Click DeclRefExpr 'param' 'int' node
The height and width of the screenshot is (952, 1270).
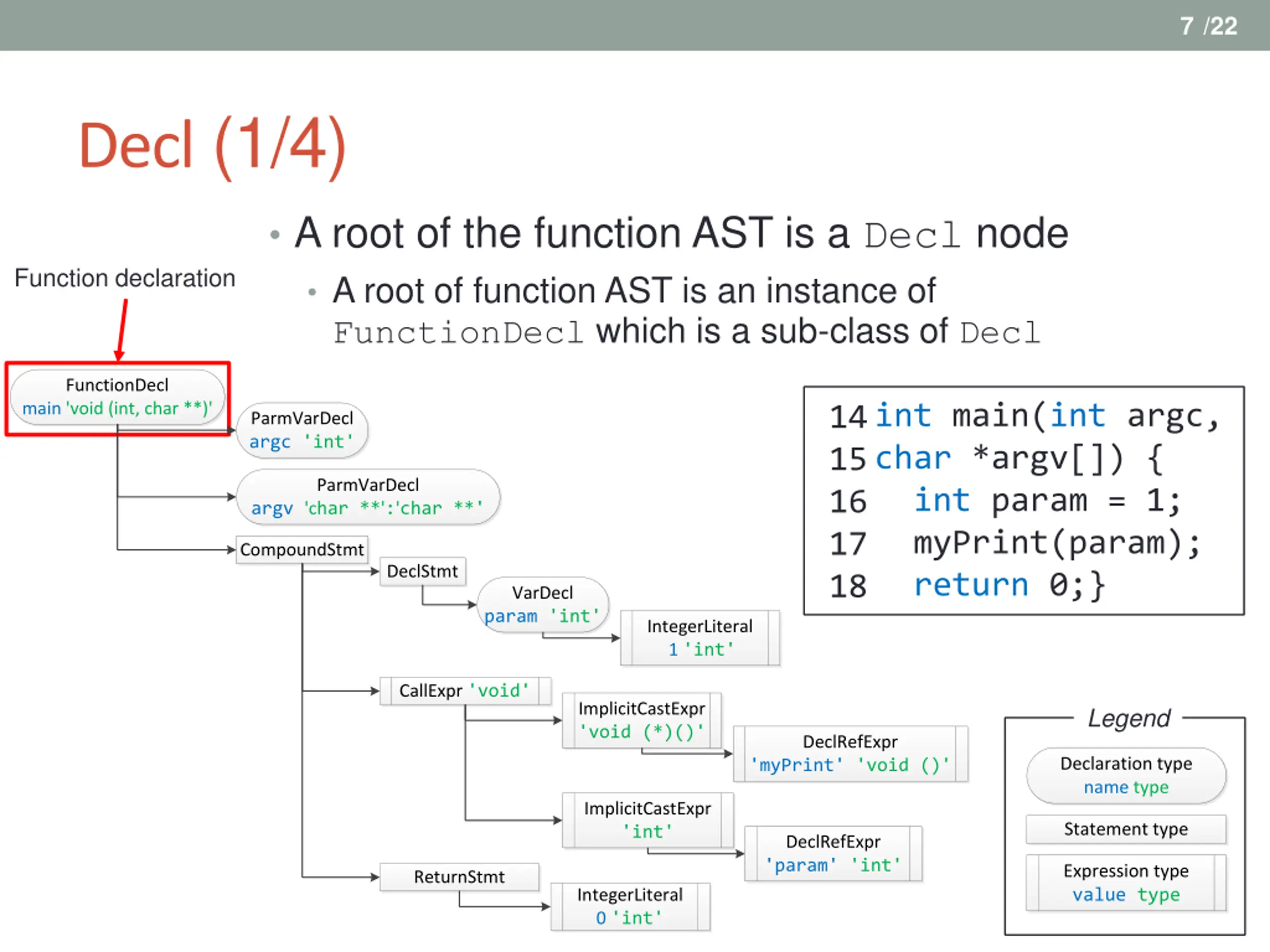tap(833, 854)
